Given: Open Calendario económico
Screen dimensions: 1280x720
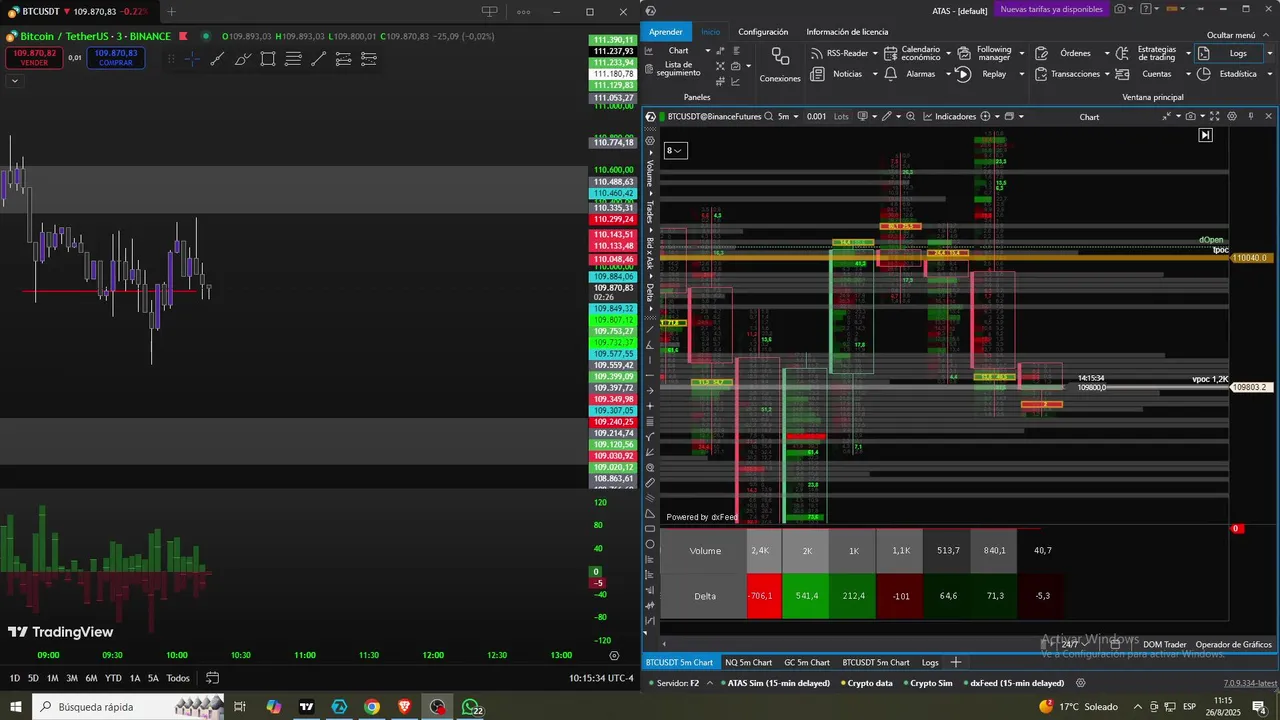Looking at the screenshot, I should [912, 53].
